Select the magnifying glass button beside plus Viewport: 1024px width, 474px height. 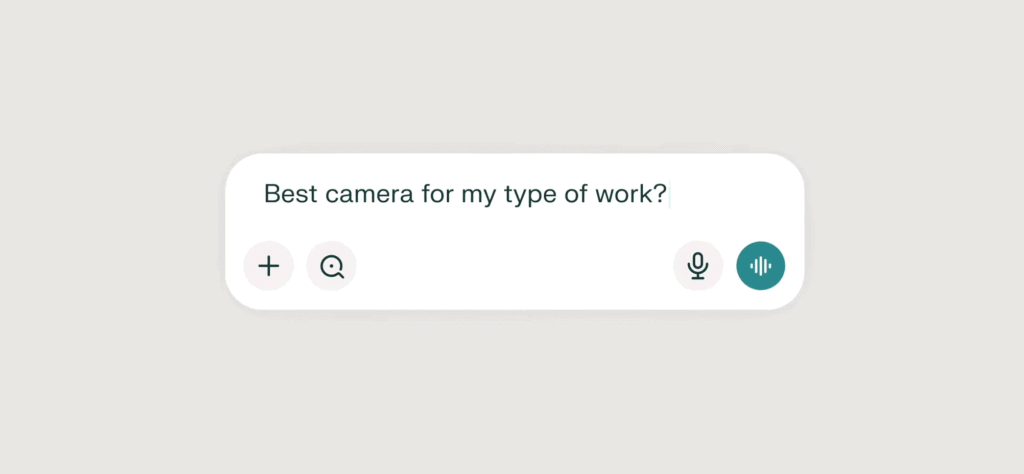pos(331,266)
